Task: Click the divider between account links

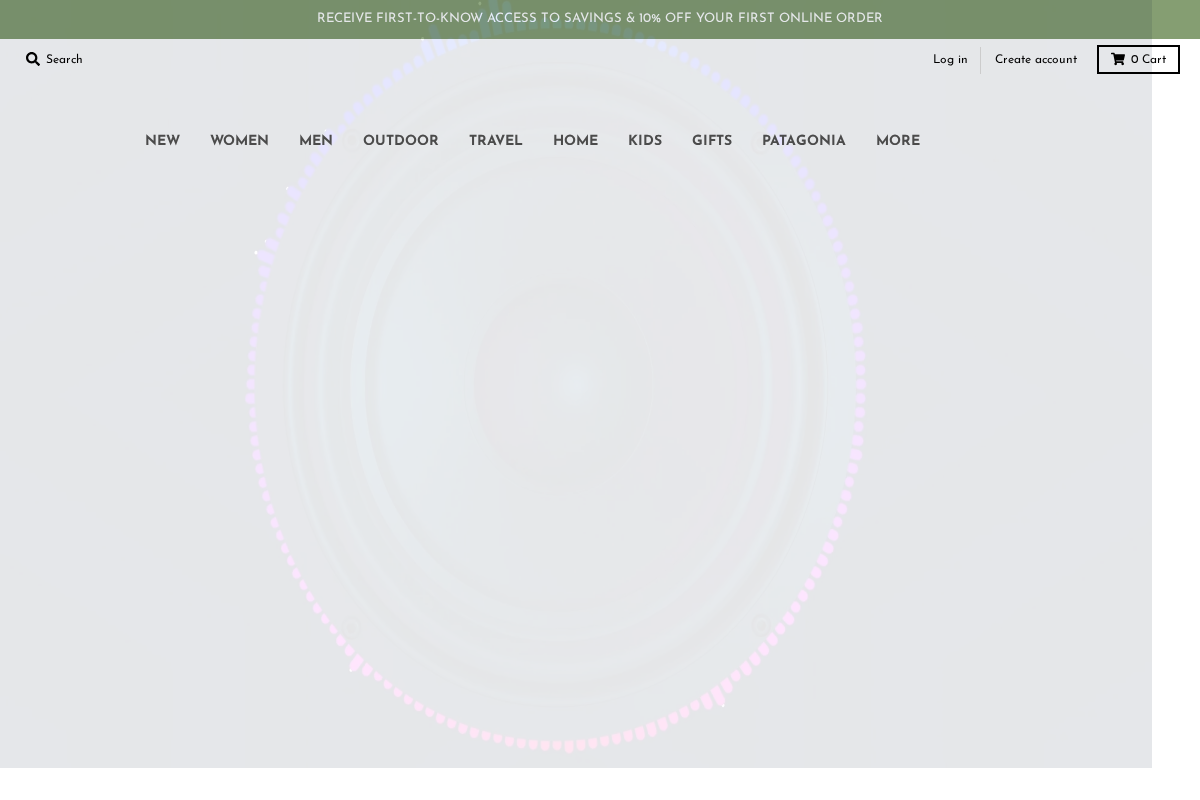Action: click(980, 59)
